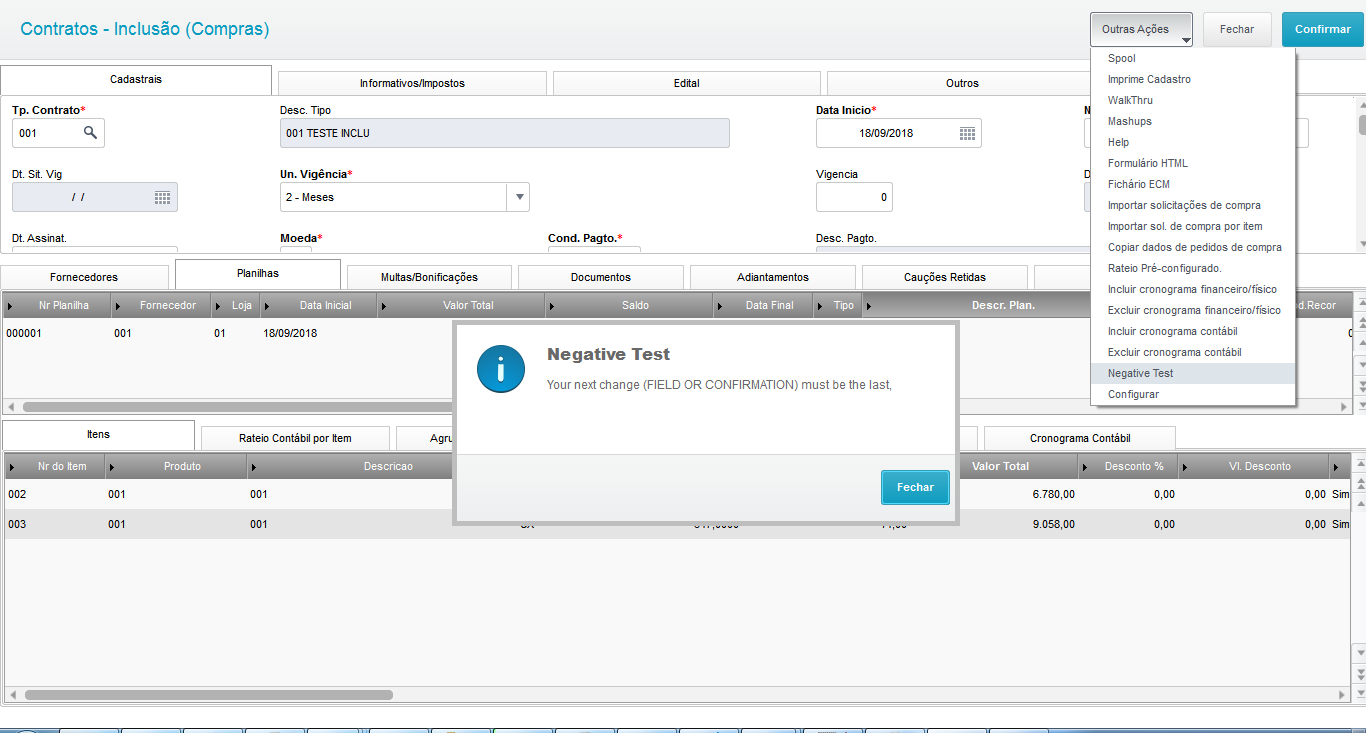The image size is (1366, 733).
Task: Open the Multas/Bonificações tab
Action: tap(429, 277)
